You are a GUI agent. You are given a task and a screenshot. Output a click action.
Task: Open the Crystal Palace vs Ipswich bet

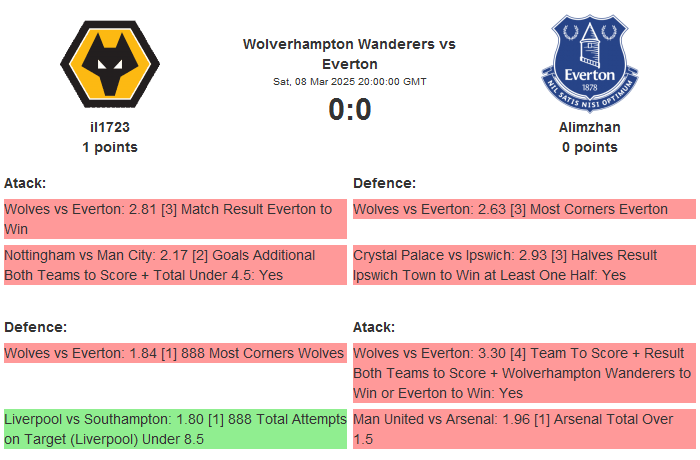click(x=523, y=265)
